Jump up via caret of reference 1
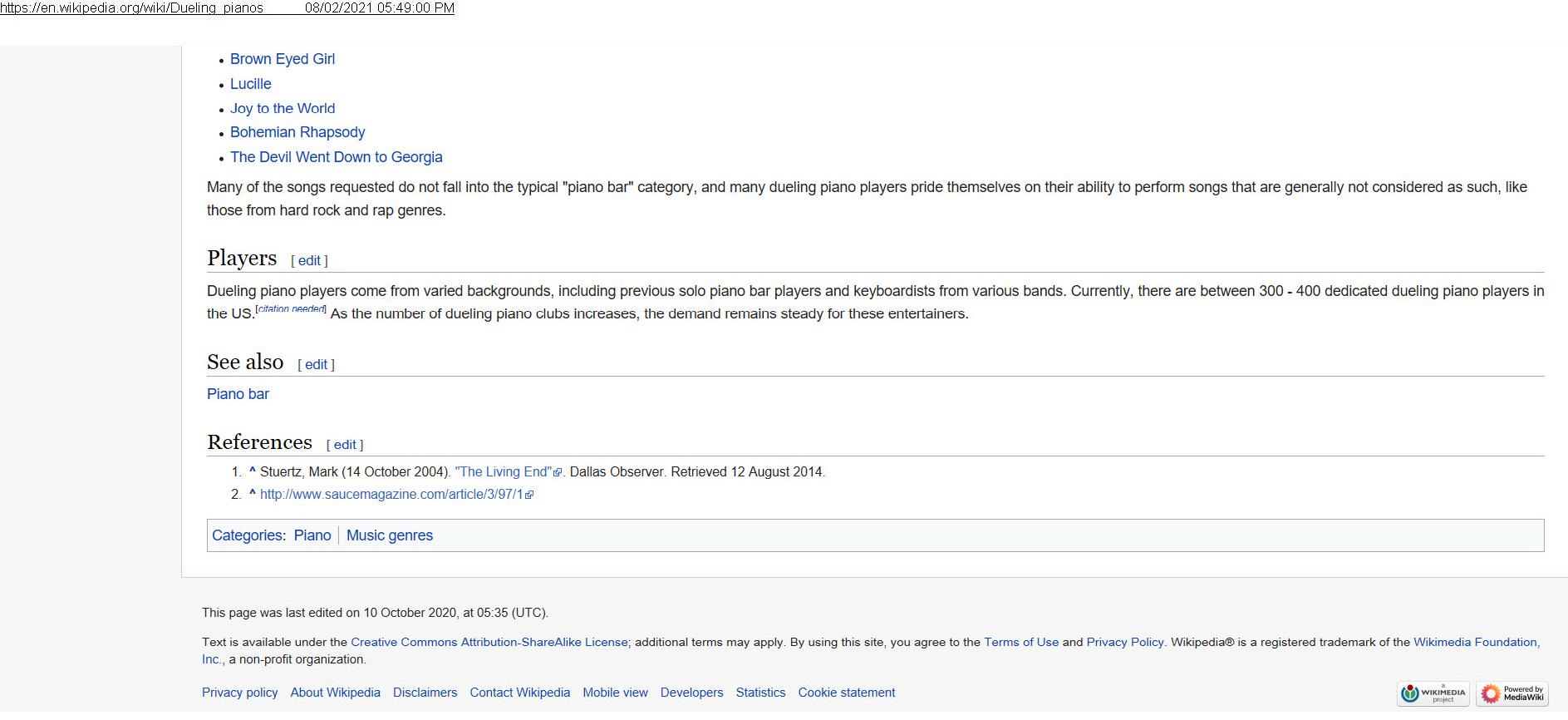Screen dimensions: 1568x720 point(252,471)
